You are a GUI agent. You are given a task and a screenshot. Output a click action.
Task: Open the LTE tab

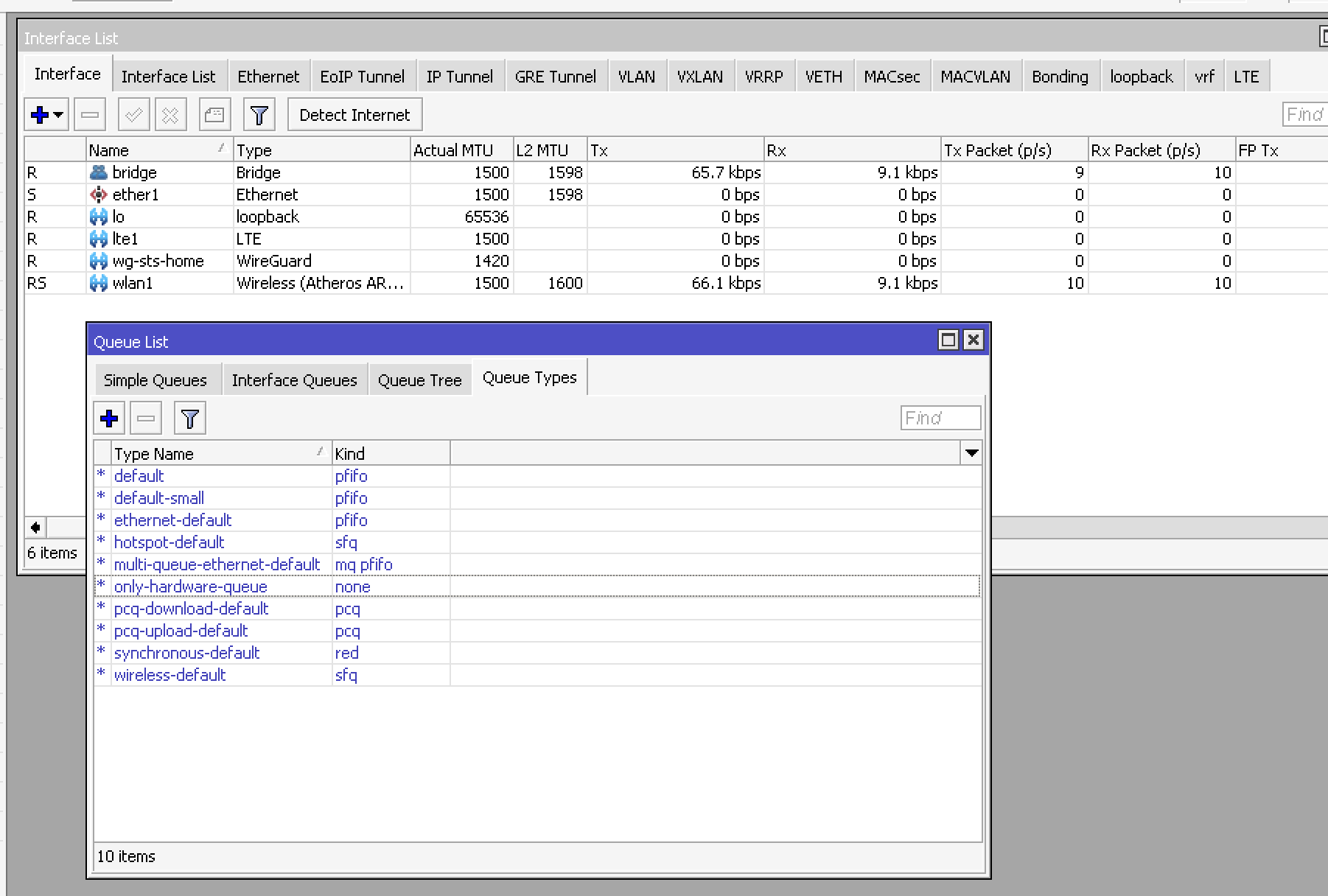[x=1246, y=77]
